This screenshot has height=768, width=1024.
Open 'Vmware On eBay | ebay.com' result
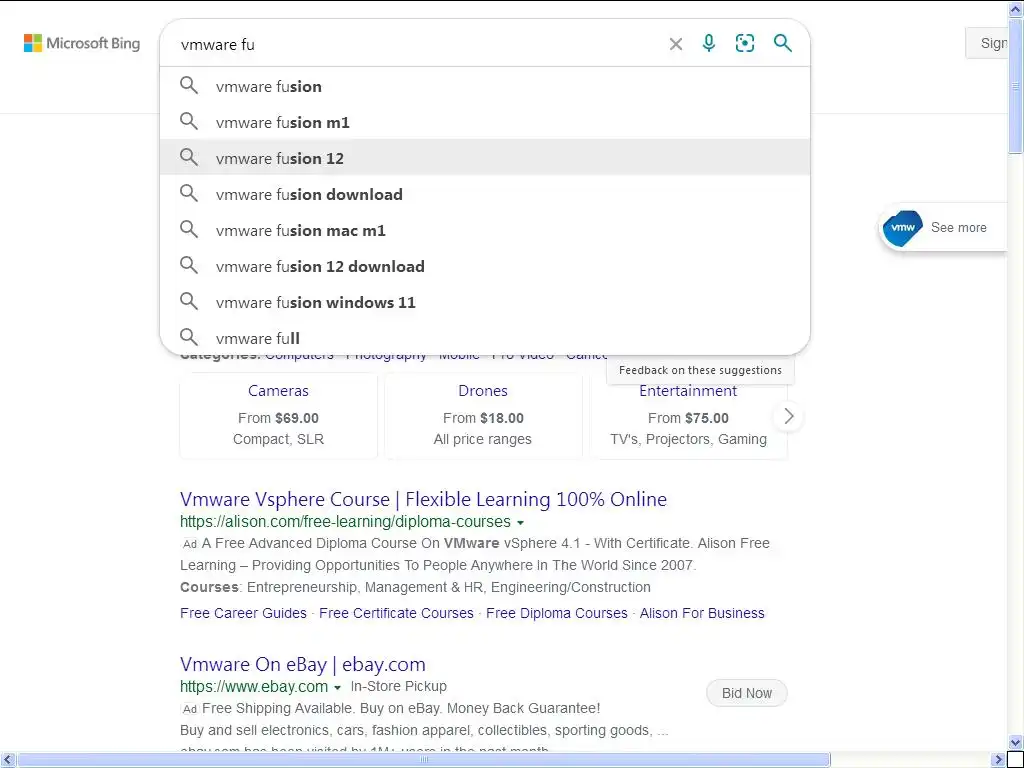coord(302,664)
